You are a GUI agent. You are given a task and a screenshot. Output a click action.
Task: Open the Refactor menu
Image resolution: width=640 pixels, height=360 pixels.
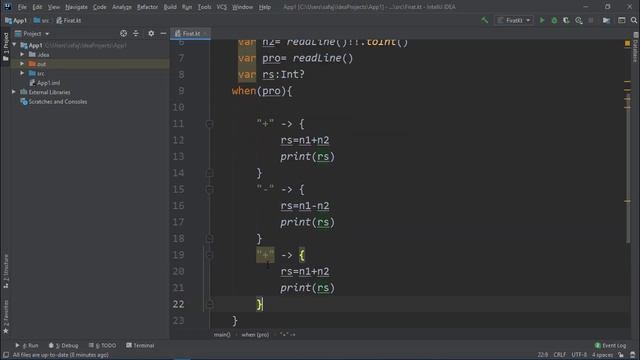147,7
